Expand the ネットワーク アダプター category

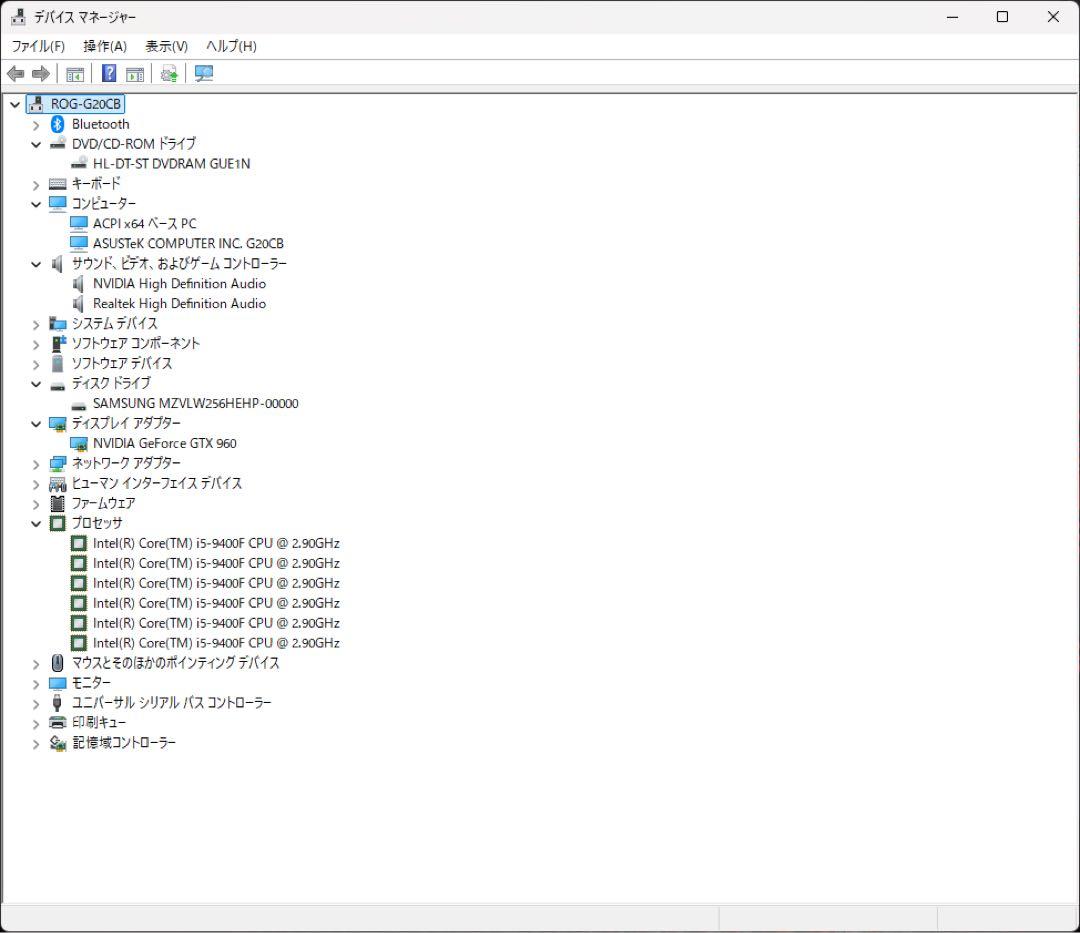click(x=36, y=464)
